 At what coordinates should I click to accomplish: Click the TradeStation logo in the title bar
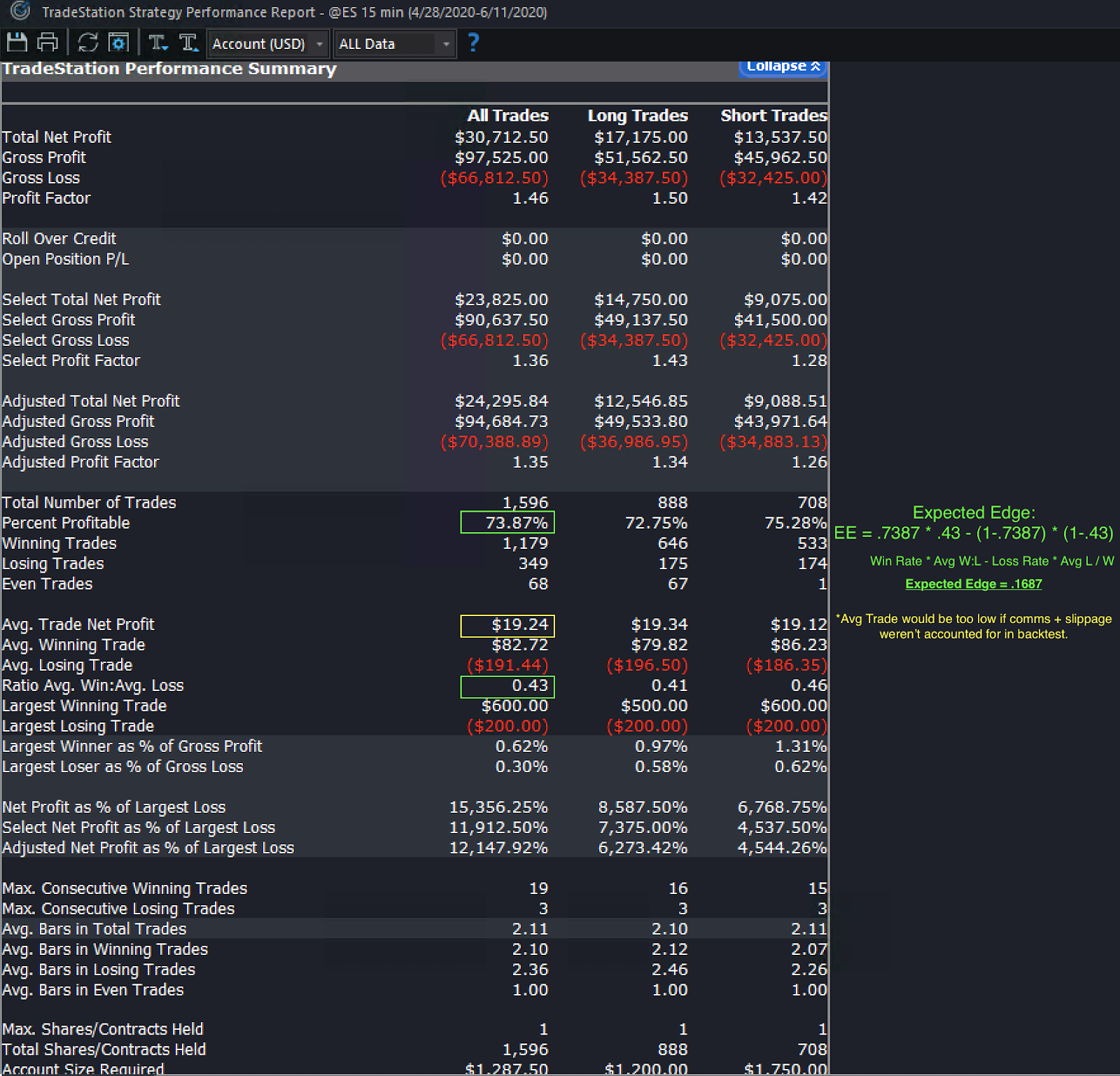pos(20,11)
